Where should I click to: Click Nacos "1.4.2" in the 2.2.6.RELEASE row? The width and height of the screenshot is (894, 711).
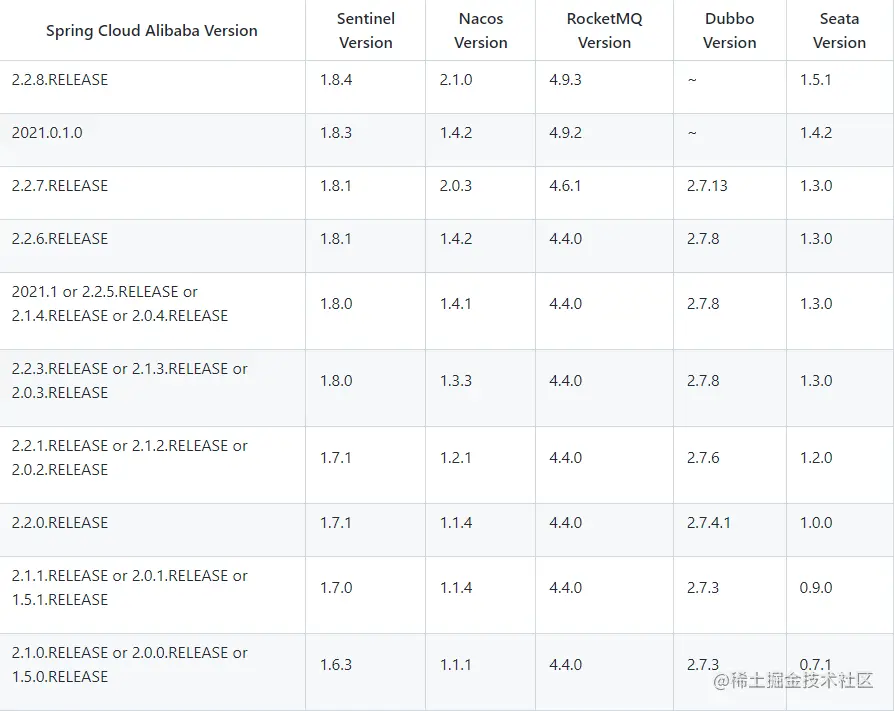(456, 239)
